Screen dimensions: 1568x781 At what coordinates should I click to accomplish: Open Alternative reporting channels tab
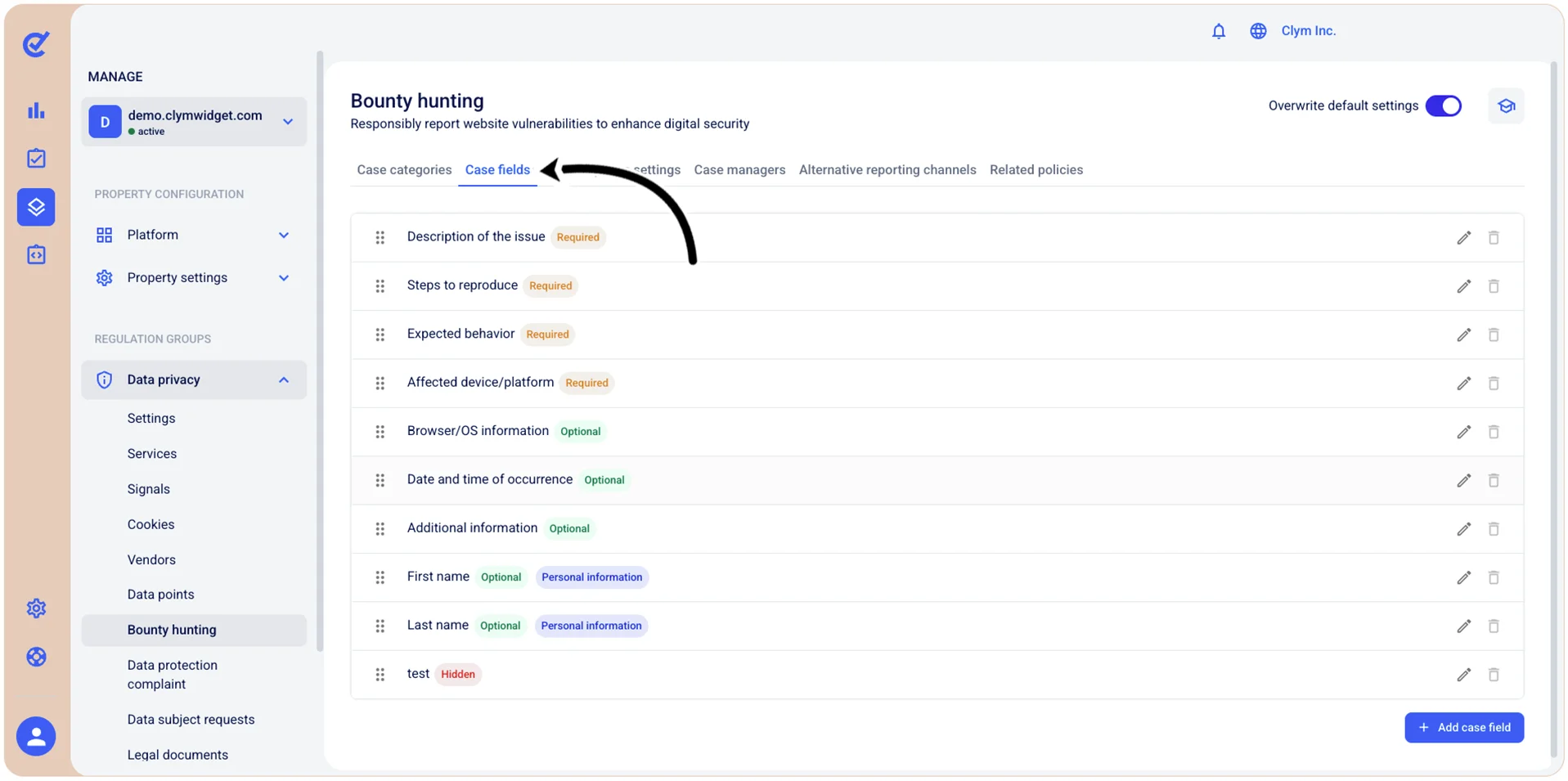pos(887,170)
